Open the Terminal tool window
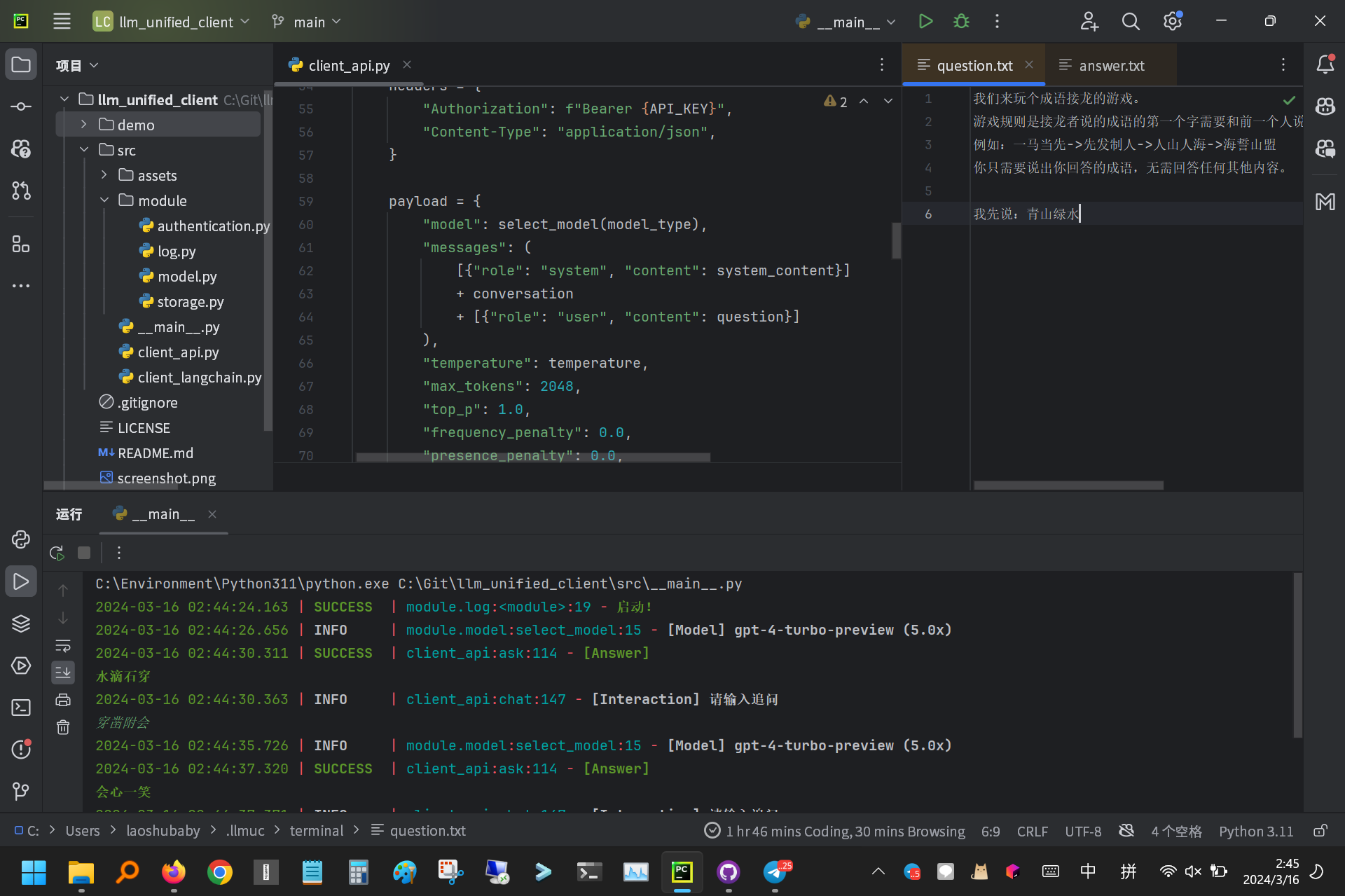 21,708
